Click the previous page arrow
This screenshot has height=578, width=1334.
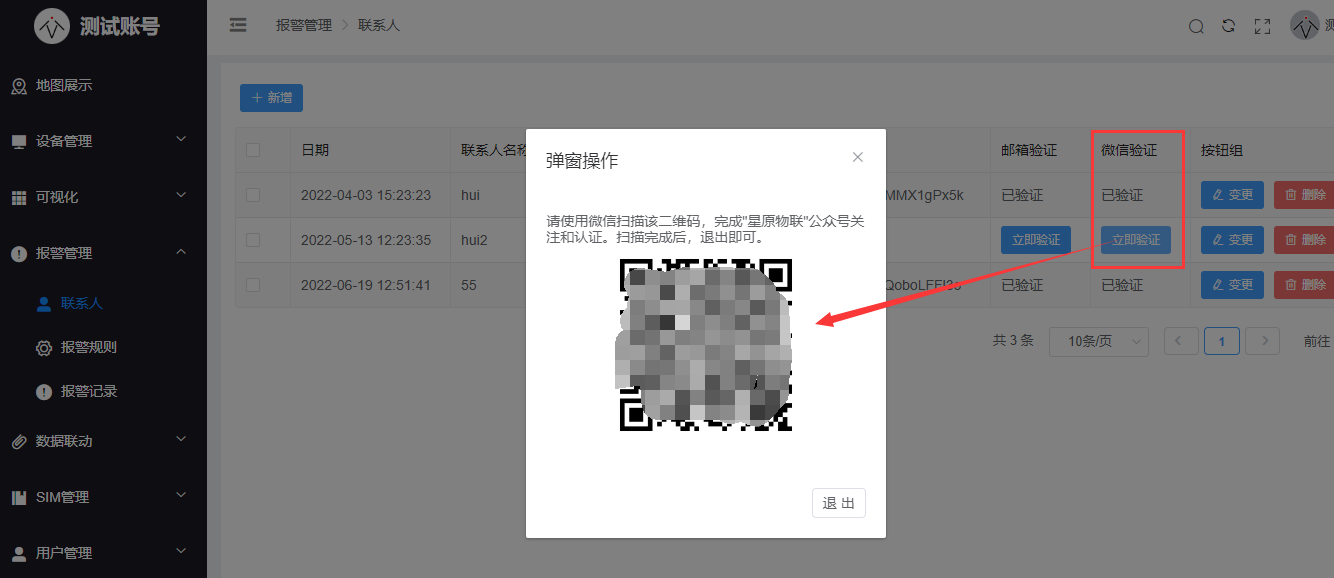pos(1180,341)
